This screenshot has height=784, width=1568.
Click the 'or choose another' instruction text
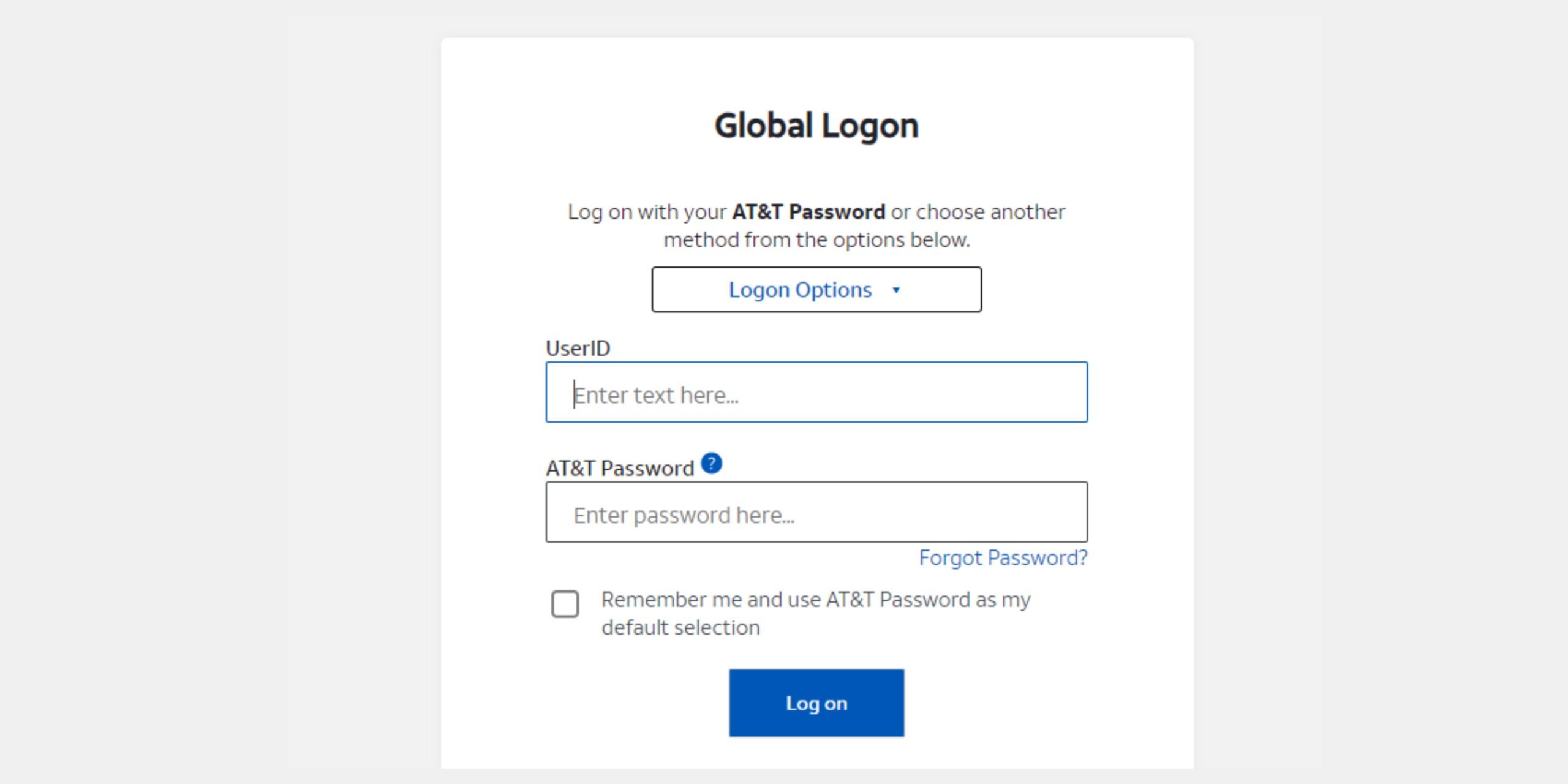(x=978, y=212)
